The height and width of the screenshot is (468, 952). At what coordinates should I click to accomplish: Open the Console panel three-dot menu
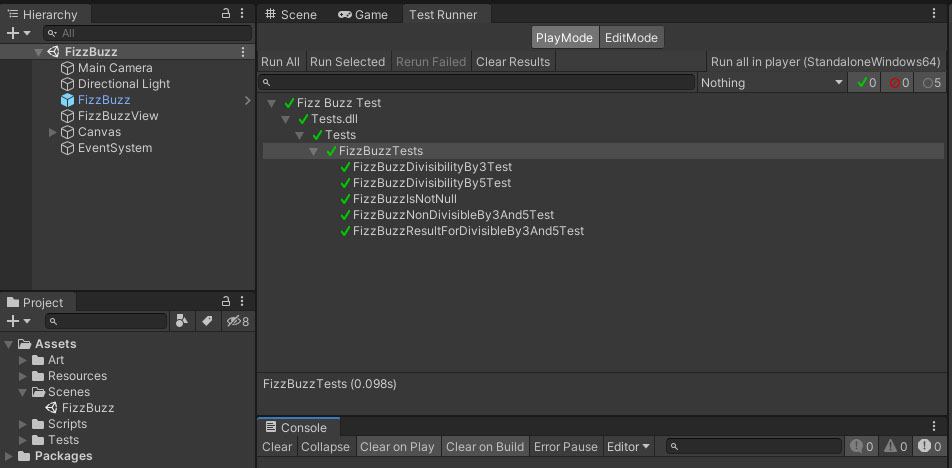[x=936, y=427]
